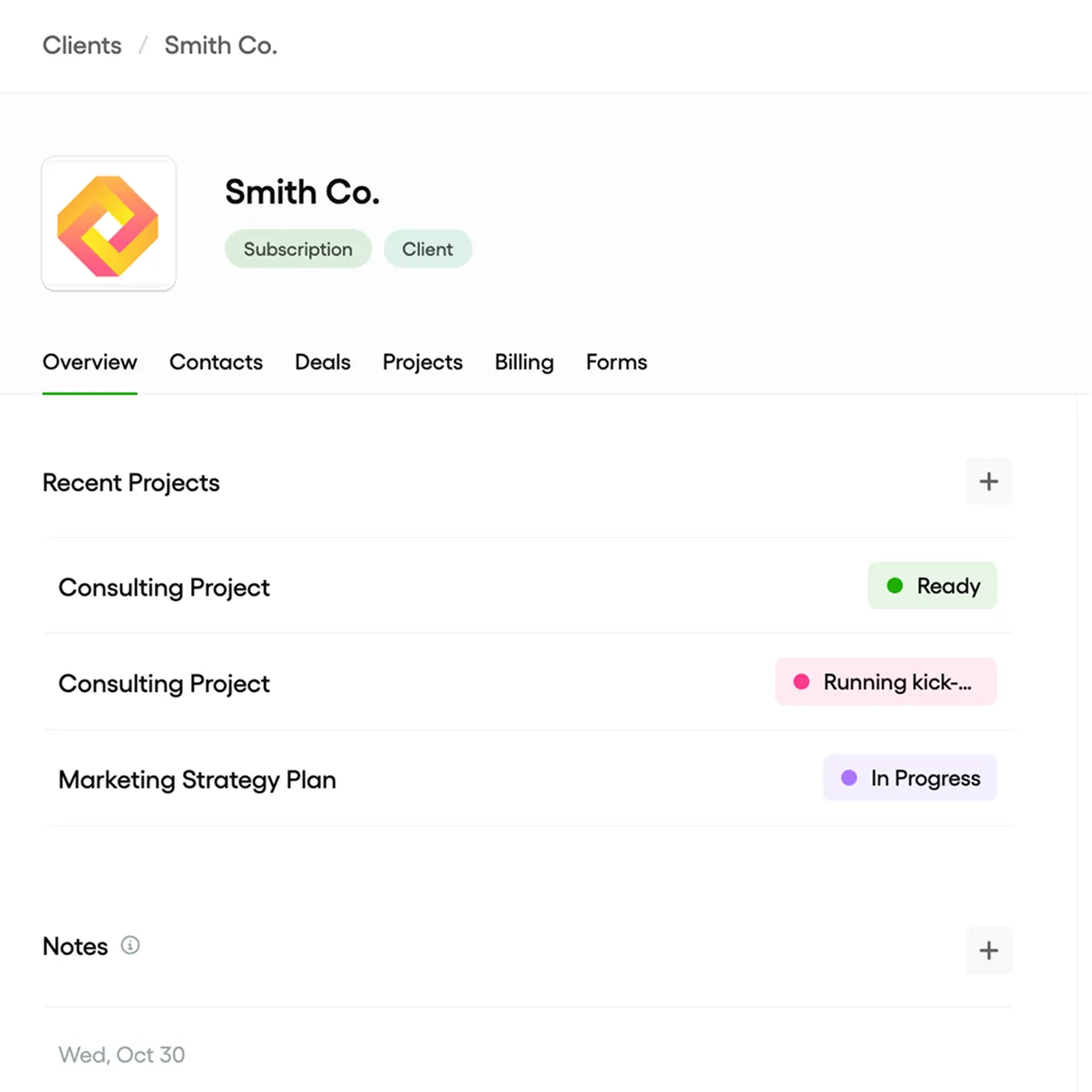This screenshot has width=1092, height=1092.
Task: Click the Smith Co. company logo
Action: [108, 224]
